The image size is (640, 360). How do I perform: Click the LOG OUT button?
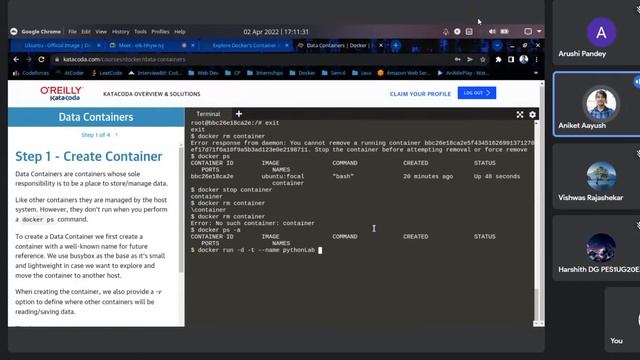tap(477, 93)
